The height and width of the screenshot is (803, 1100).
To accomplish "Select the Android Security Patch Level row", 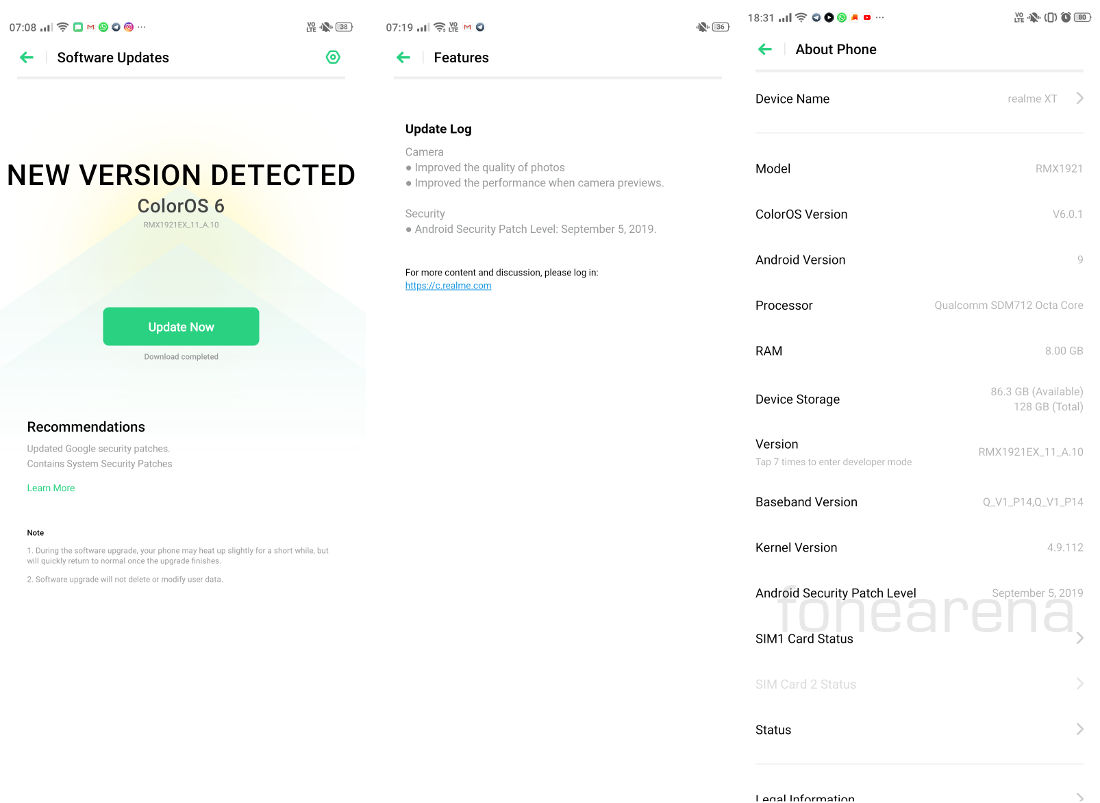I will click(918, 593).
